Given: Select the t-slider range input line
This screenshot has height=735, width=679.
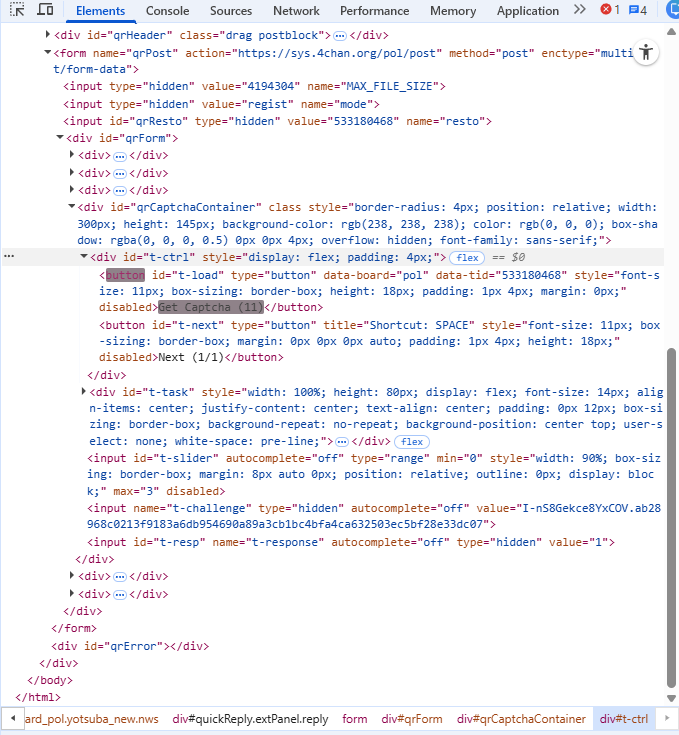Looking at the screenshot, I should (x=374, y=474).
